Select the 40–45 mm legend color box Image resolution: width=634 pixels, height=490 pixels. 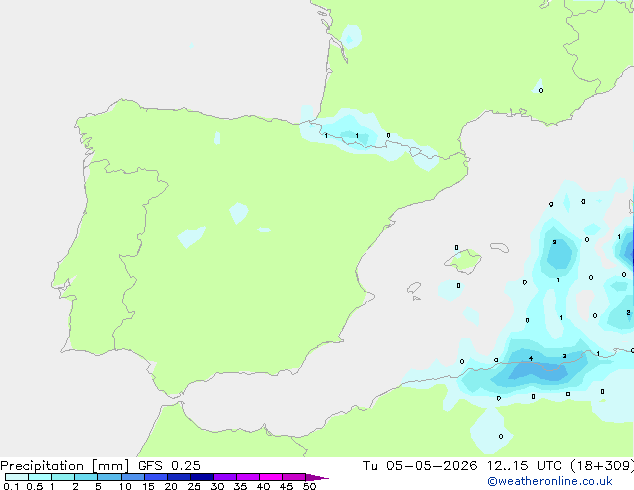271,477
